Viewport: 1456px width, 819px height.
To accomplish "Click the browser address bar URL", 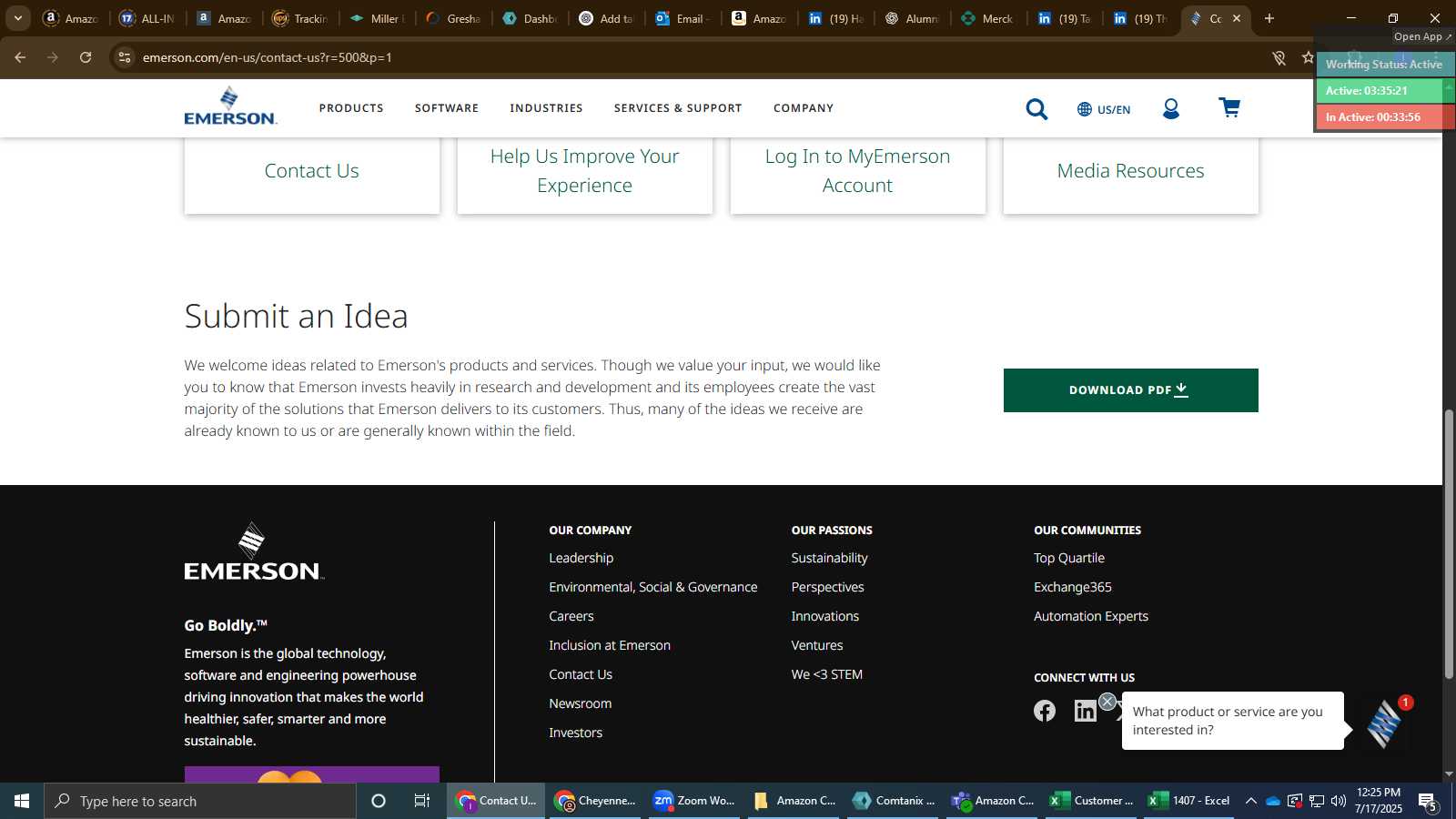I will pos(267,57).
